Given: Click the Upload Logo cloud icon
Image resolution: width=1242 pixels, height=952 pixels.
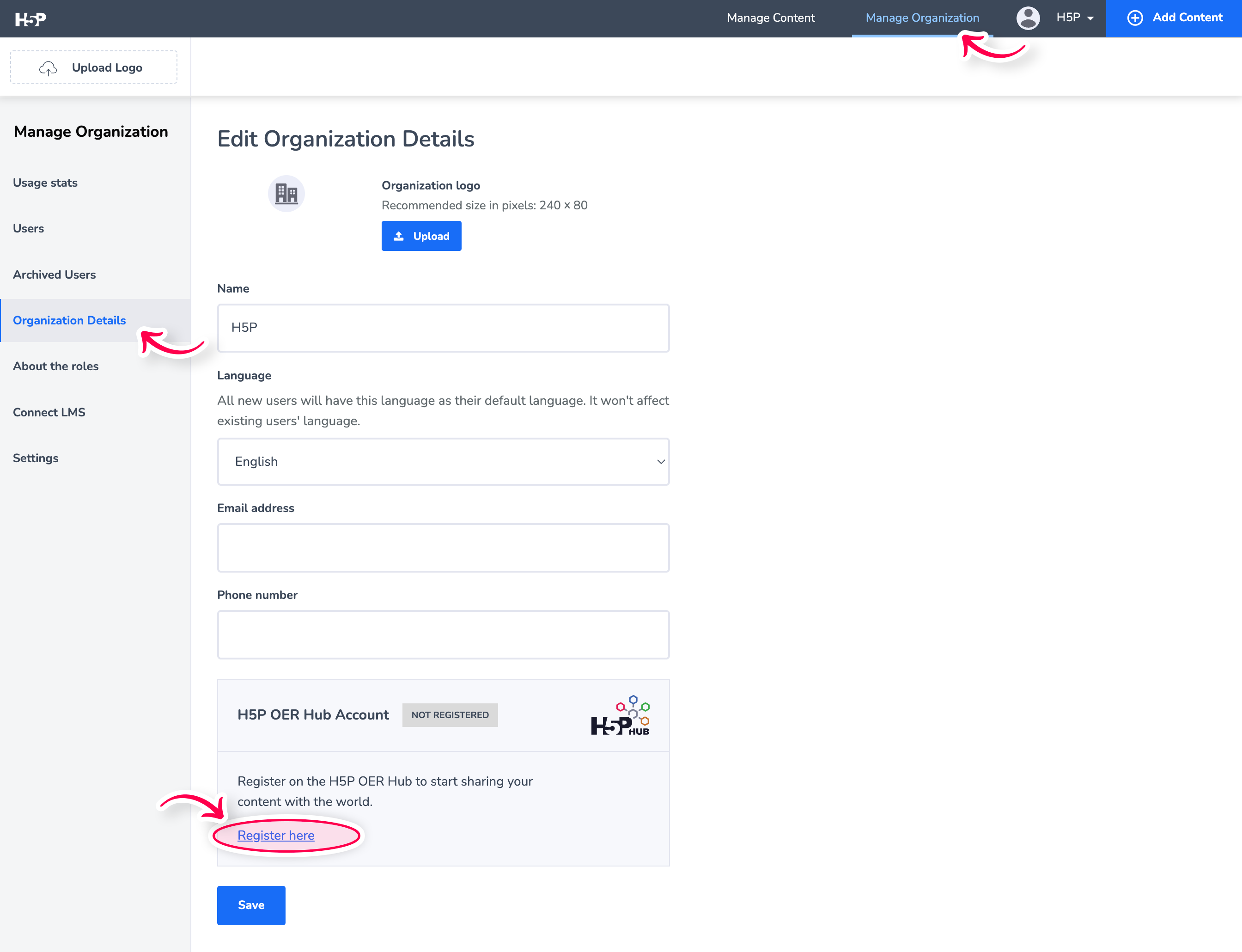Looking at the screenshot, I should 48,67.
